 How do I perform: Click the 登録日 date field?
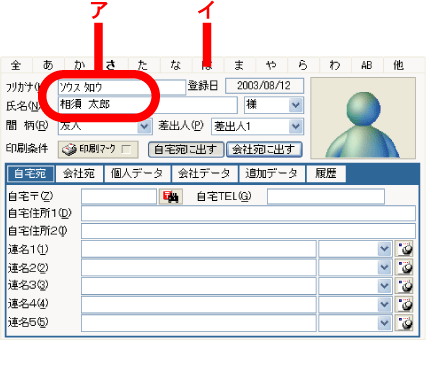pos(265,86)
